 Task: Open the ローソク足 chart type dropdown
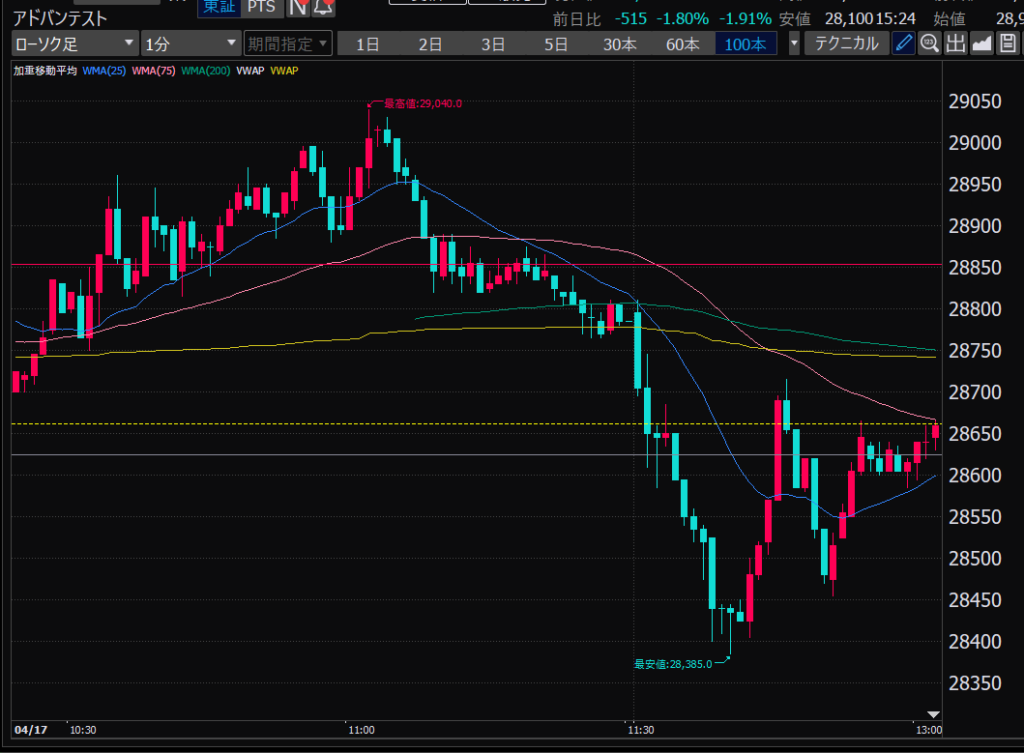pyautogui.click(x=74, y=43)
